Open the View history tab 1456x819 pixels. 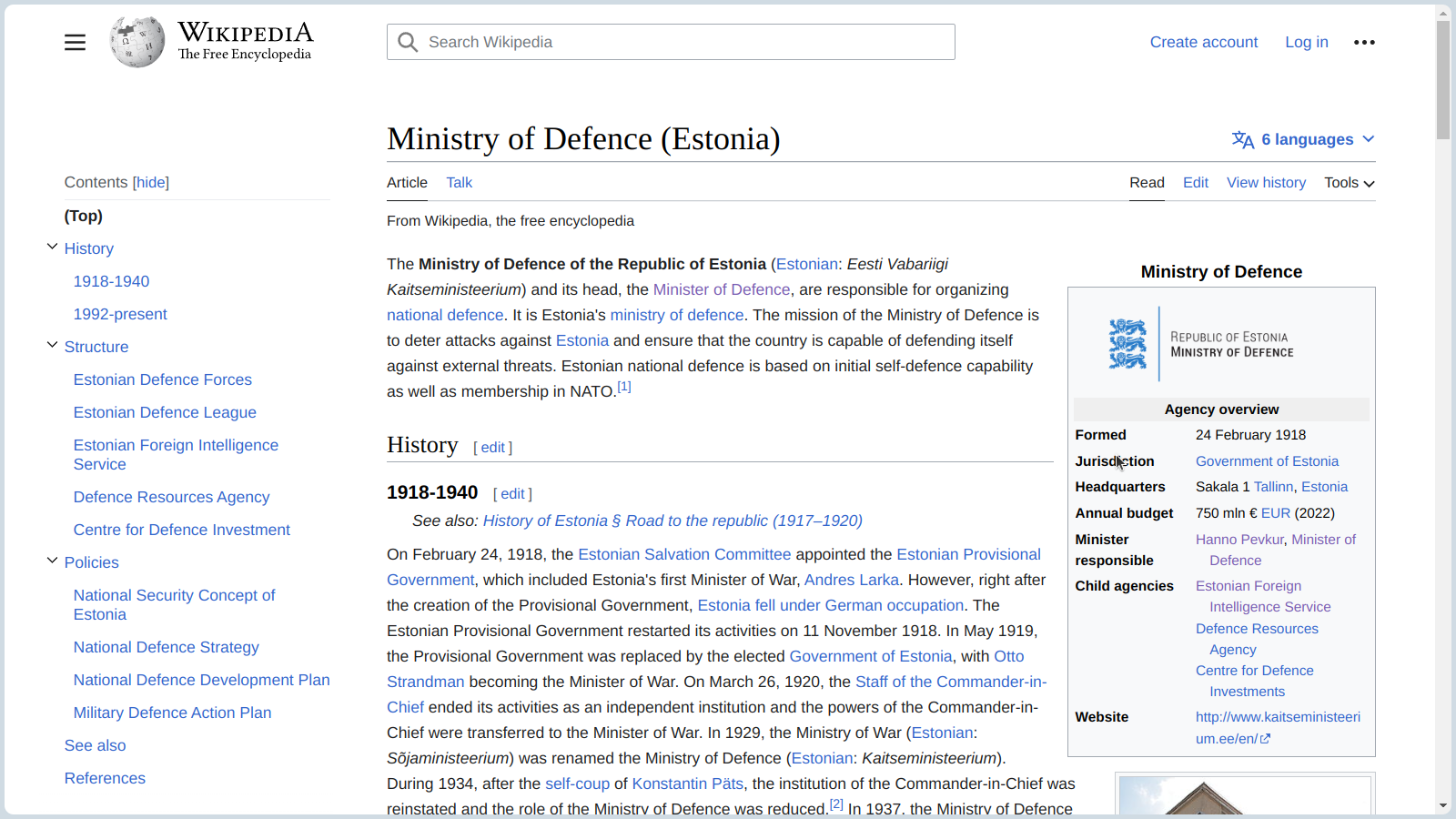(x=1266, y=183)
